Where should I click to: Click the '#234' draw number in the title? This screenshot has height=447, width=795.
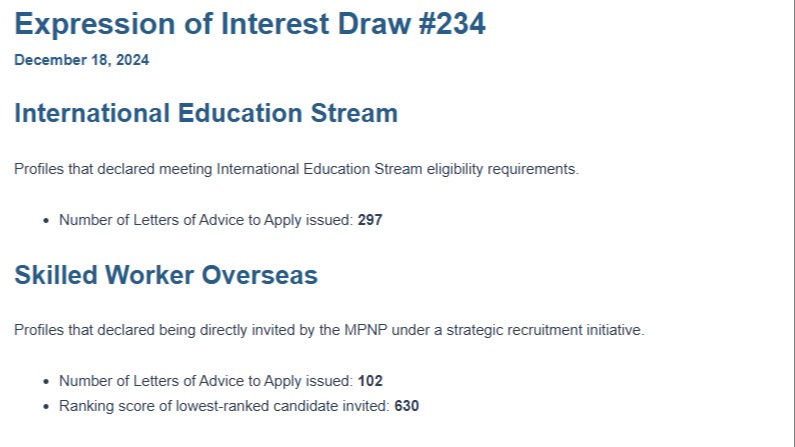pos(452,24)
